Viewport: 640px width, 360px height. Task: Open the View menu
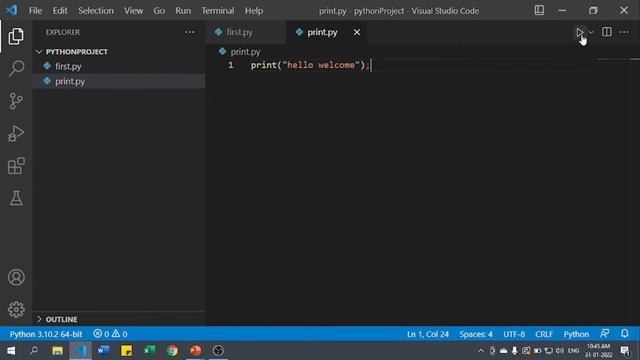(133, 11)
